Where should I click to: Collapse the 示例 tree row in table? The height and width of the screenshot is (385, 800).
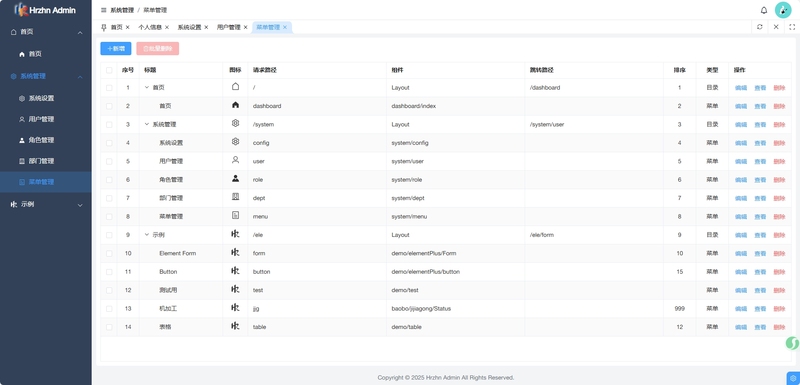(x=147, y=235)
